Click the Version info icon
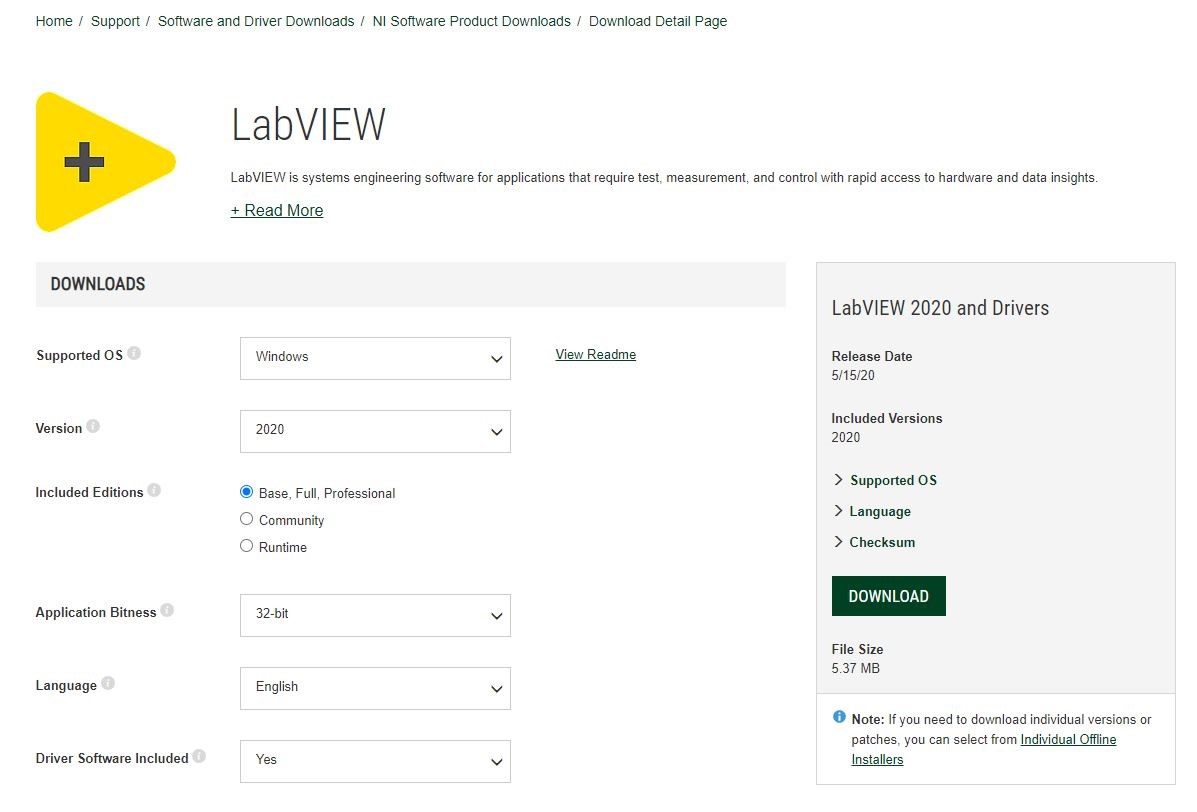This screenshot has height=812, width=1197. [x=93, y=427]
